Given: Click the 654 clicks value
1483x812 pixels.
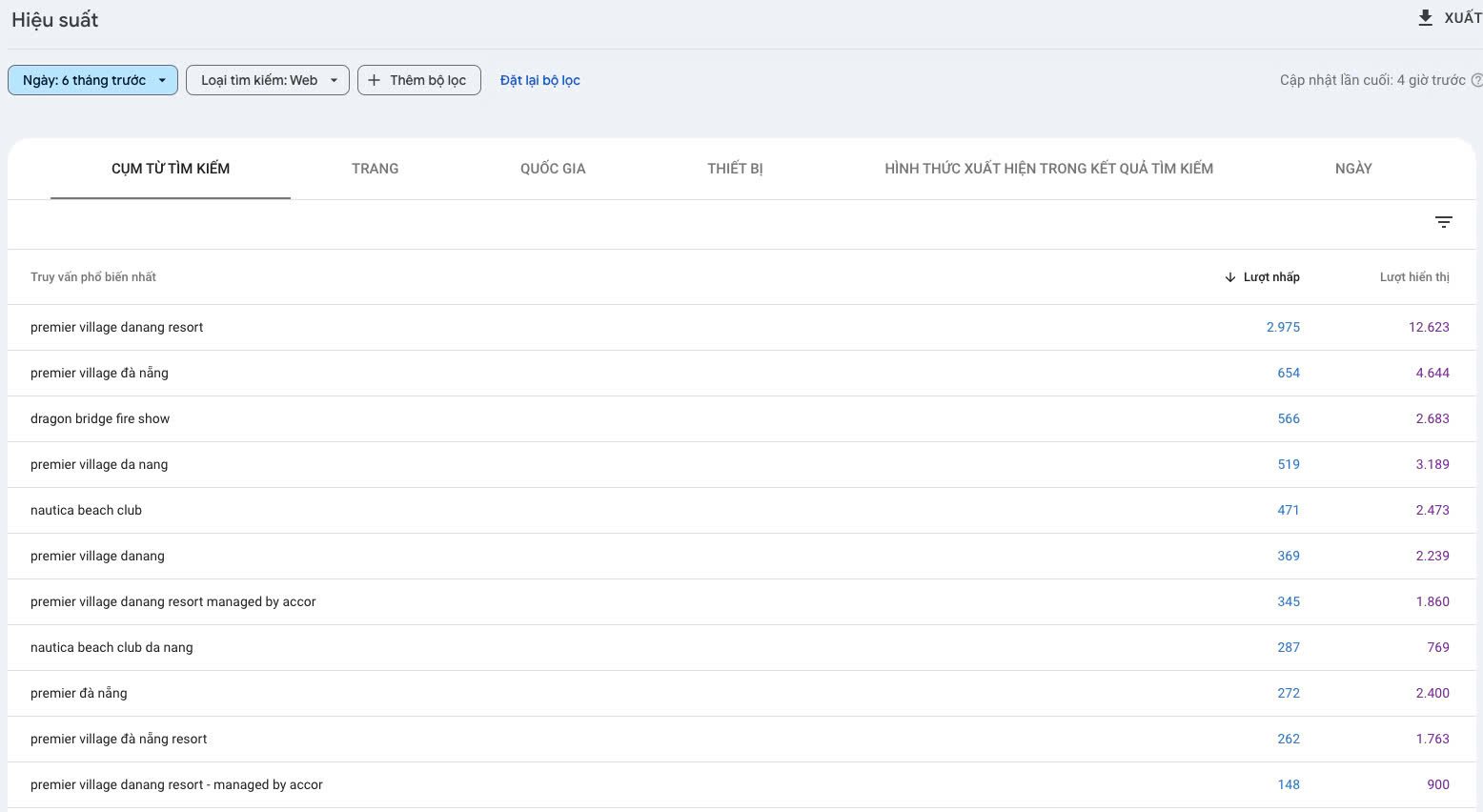Looking at the screenshot, I should click(1289, 373).
